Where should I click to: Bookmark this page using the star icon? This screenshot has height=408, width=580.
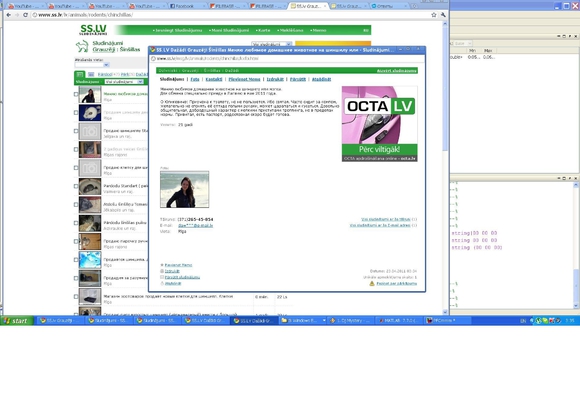(x=434, y=15)
